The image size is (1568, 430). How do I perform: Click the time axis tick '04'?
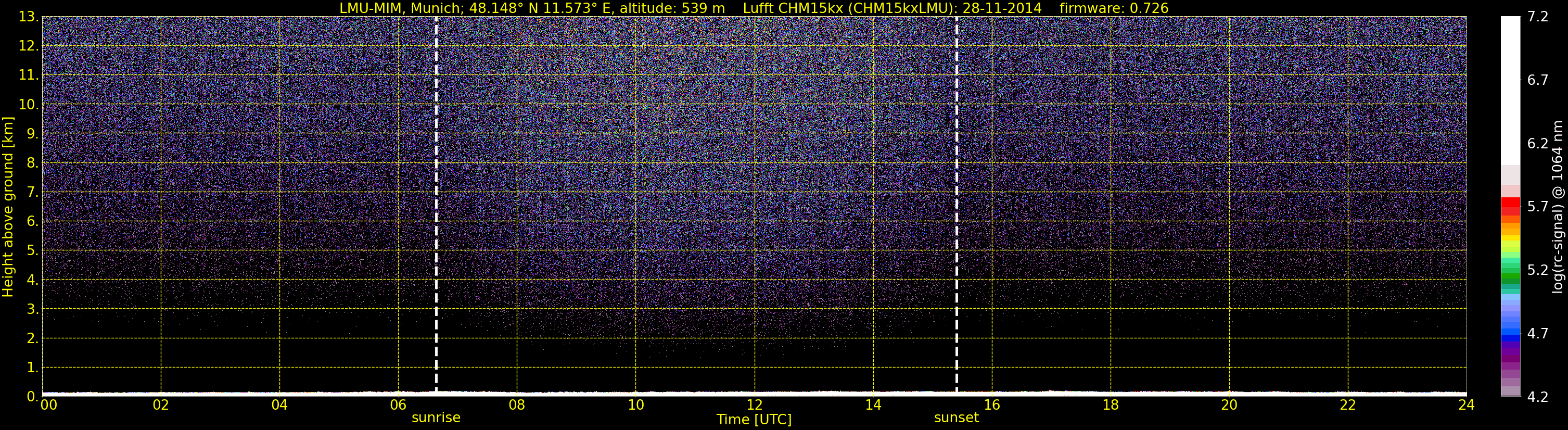279,405
